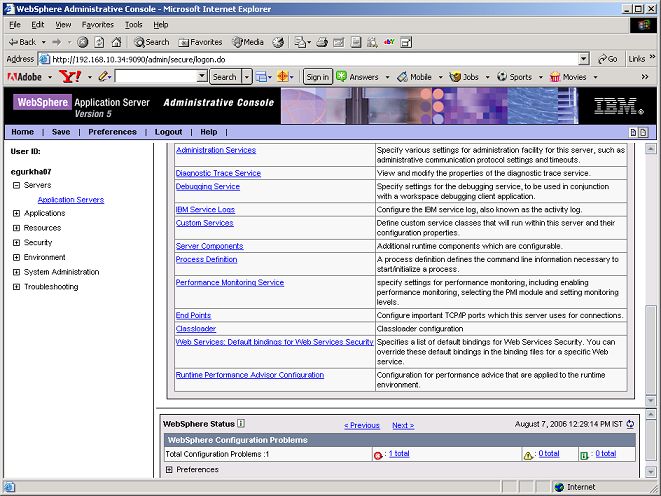661x496 pixels.
Task: Click Next in the WebSphere Status panel
Action: [x=403, y=426]
